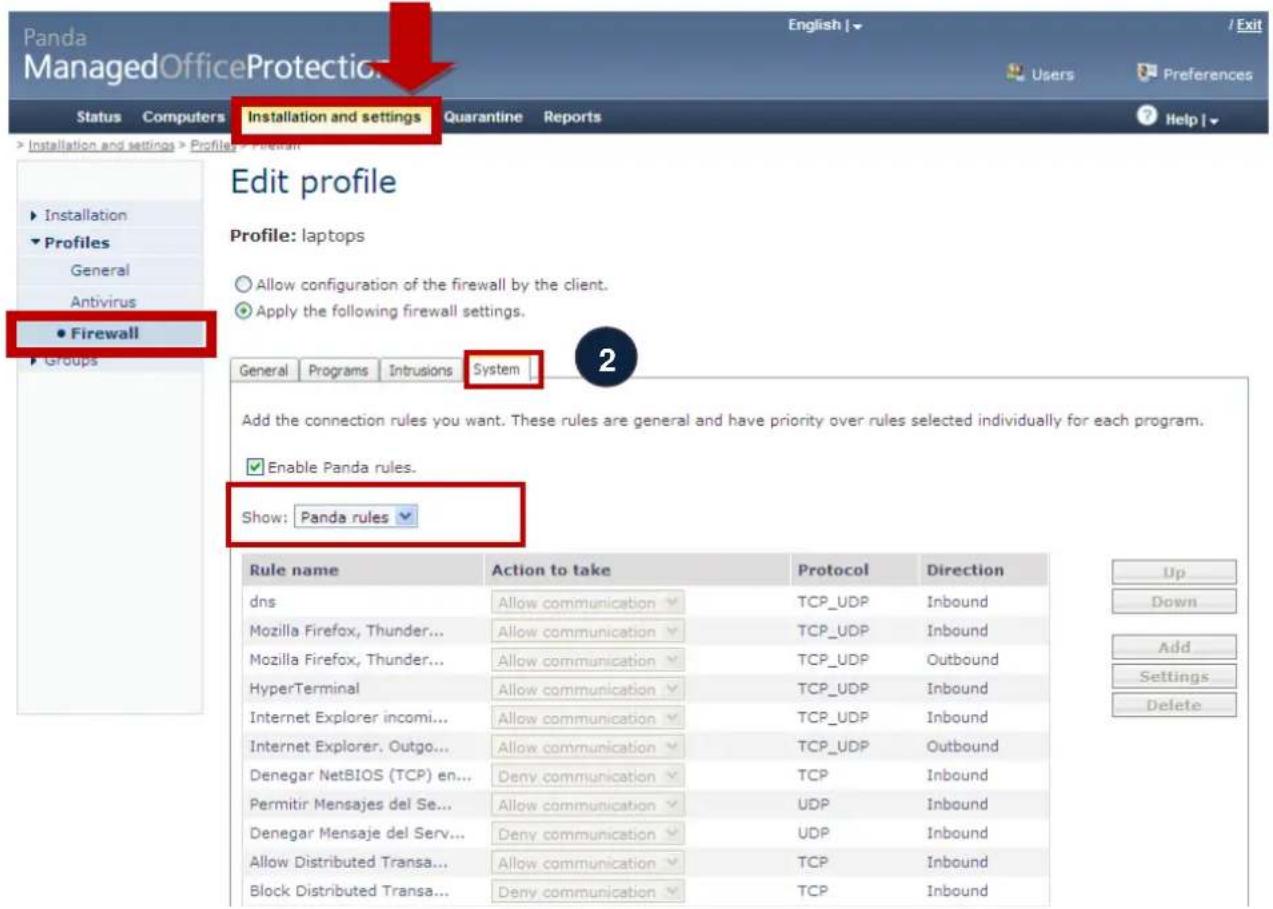This screenshot has height=909, width=1273.
Task: Open action dropdown for HyperTerminal rule
Action: click(587, 690)
